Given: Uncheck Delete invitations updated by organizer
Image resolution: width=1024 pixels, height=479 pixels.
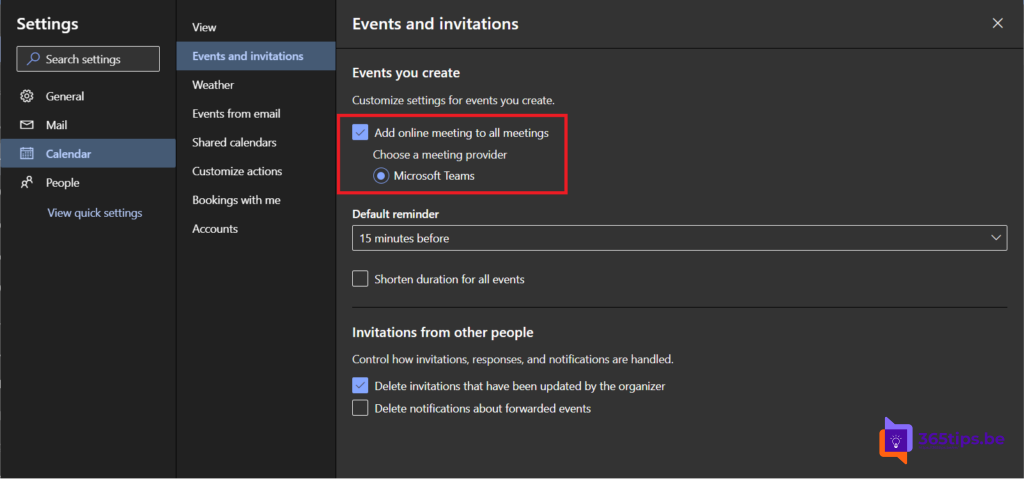Looking at the screenshot, I should coord(361,385).
